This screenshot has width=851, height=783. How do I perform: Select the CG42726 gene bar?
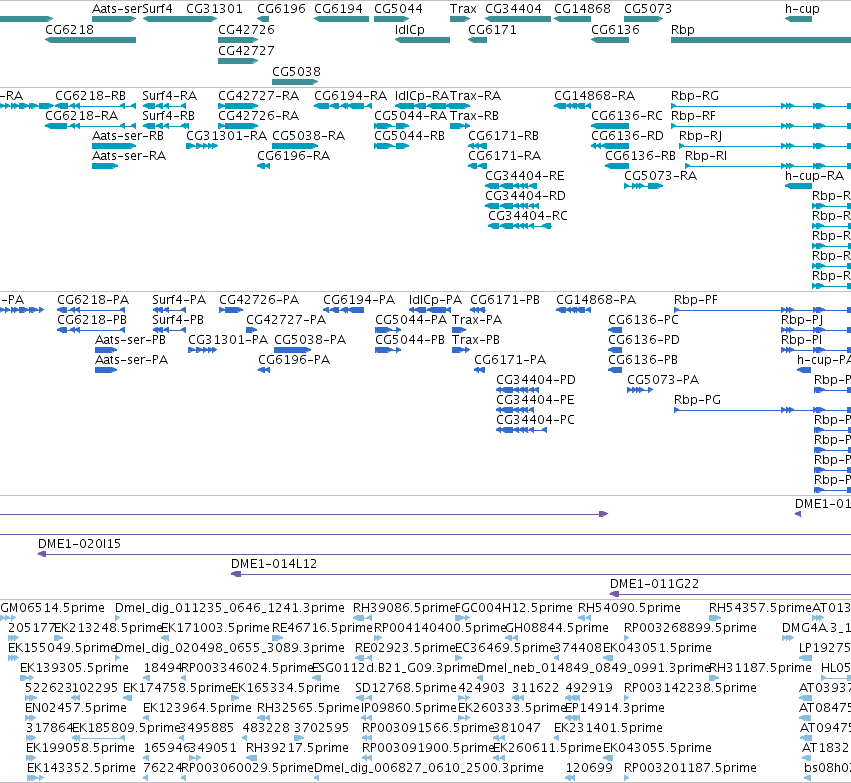tap(238, 40)
